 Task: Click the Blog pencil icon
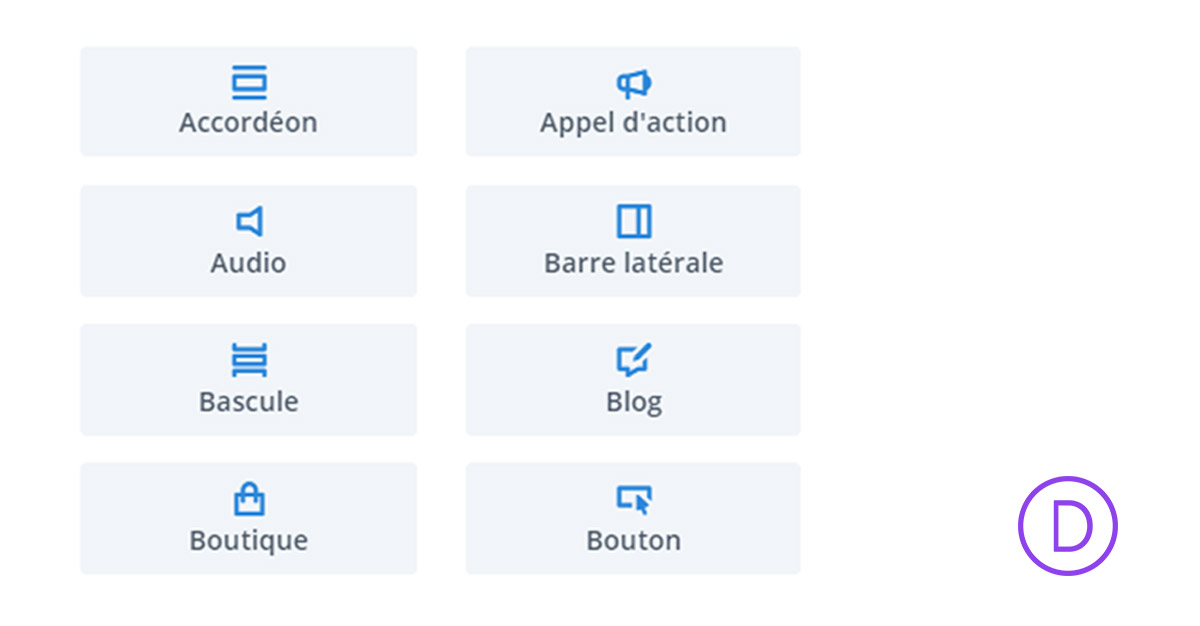(633, 361)
